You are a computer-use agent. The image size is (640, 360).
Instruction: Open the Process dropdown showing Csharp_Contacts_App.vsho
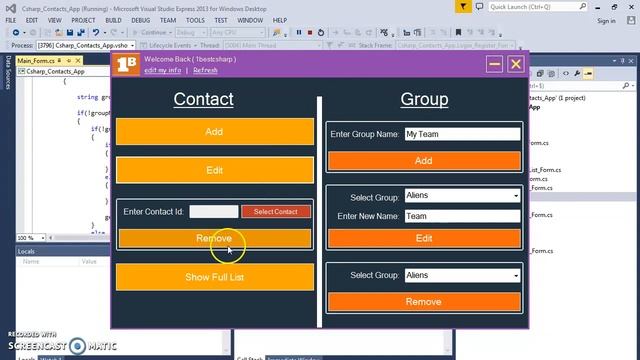[x=132, y=45]
